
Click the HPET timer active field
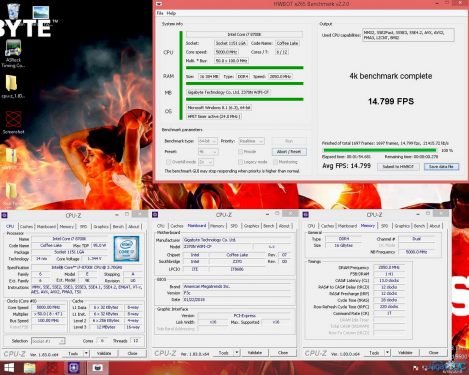pos(214,117)
